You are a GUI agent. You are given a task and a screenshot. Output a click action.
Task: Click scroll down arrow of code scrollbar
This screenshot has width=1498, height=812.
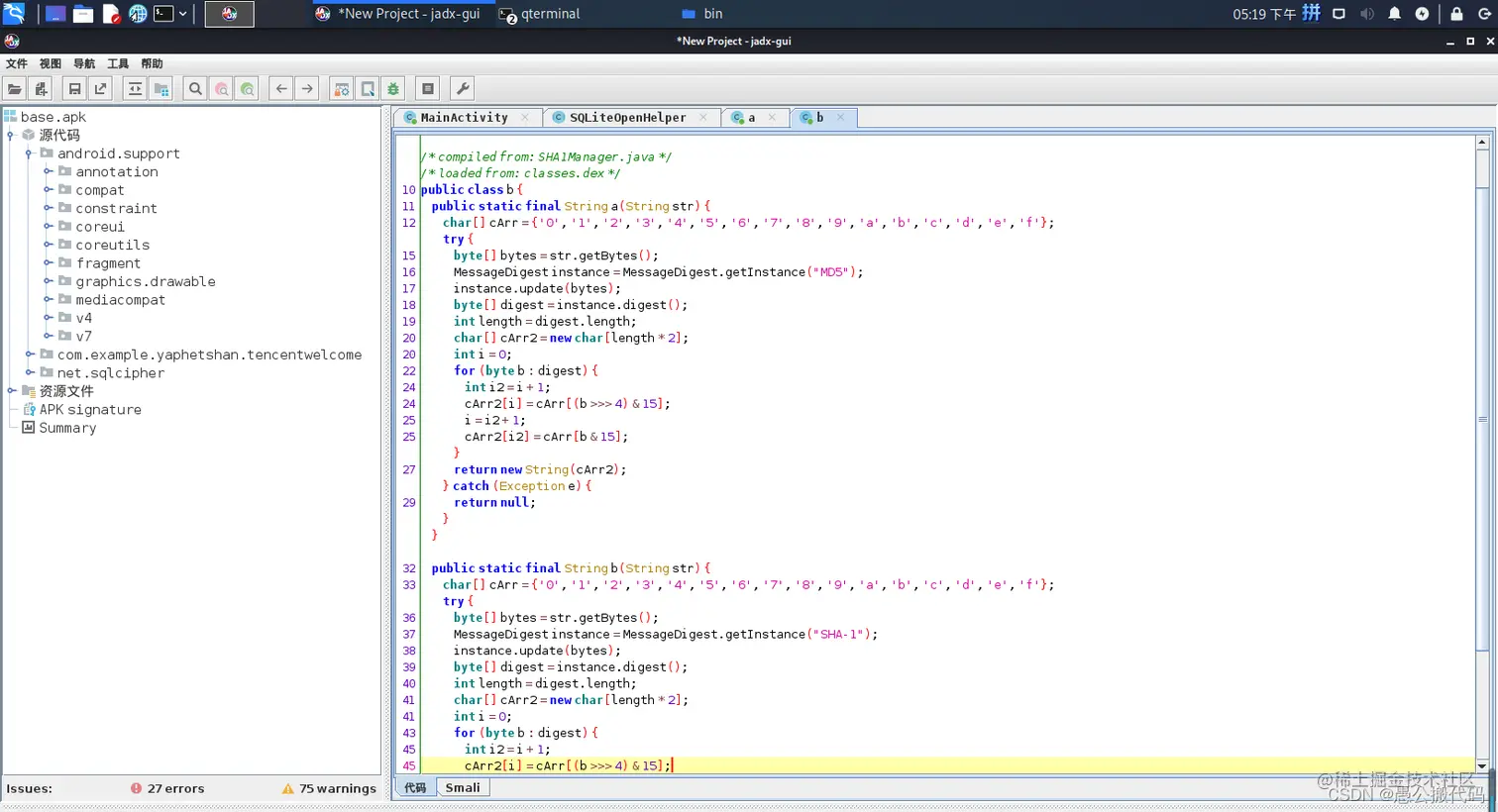[1482, 765]
